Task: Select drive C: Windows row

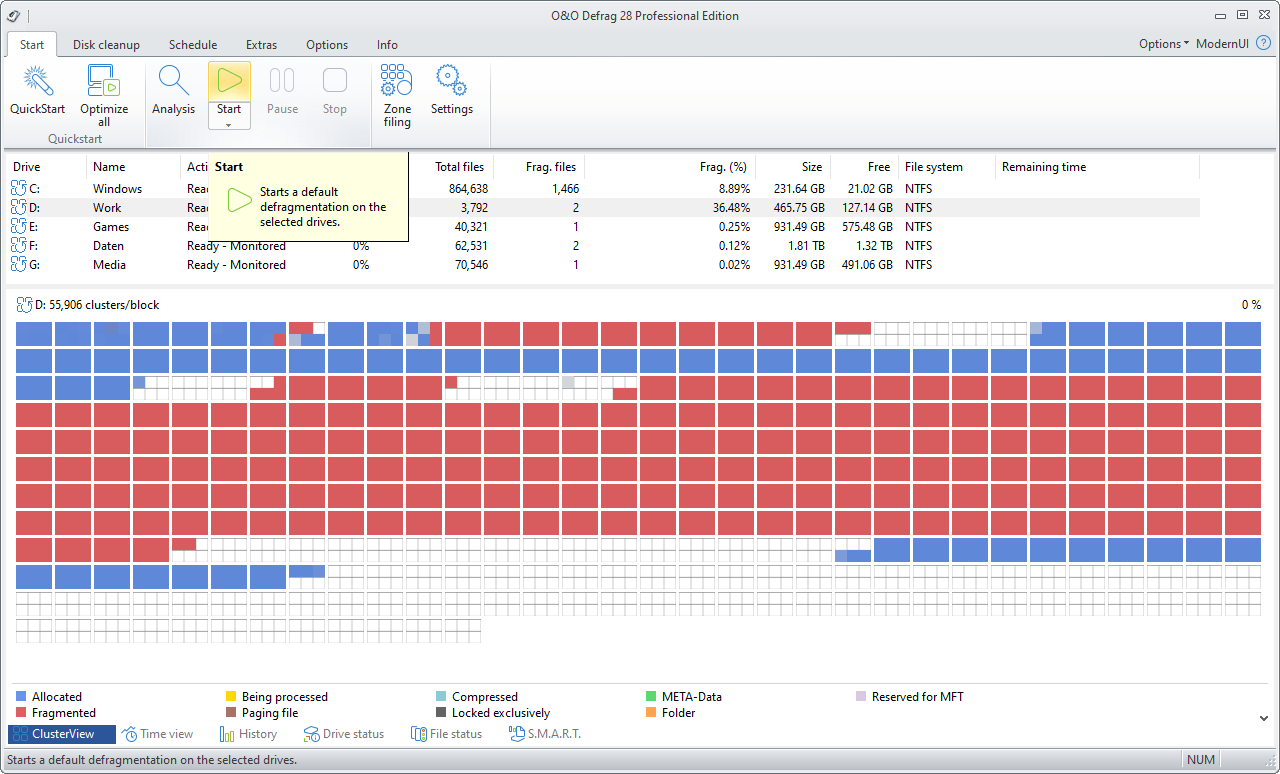Action: pyautogui.click(x=604, y=188)
